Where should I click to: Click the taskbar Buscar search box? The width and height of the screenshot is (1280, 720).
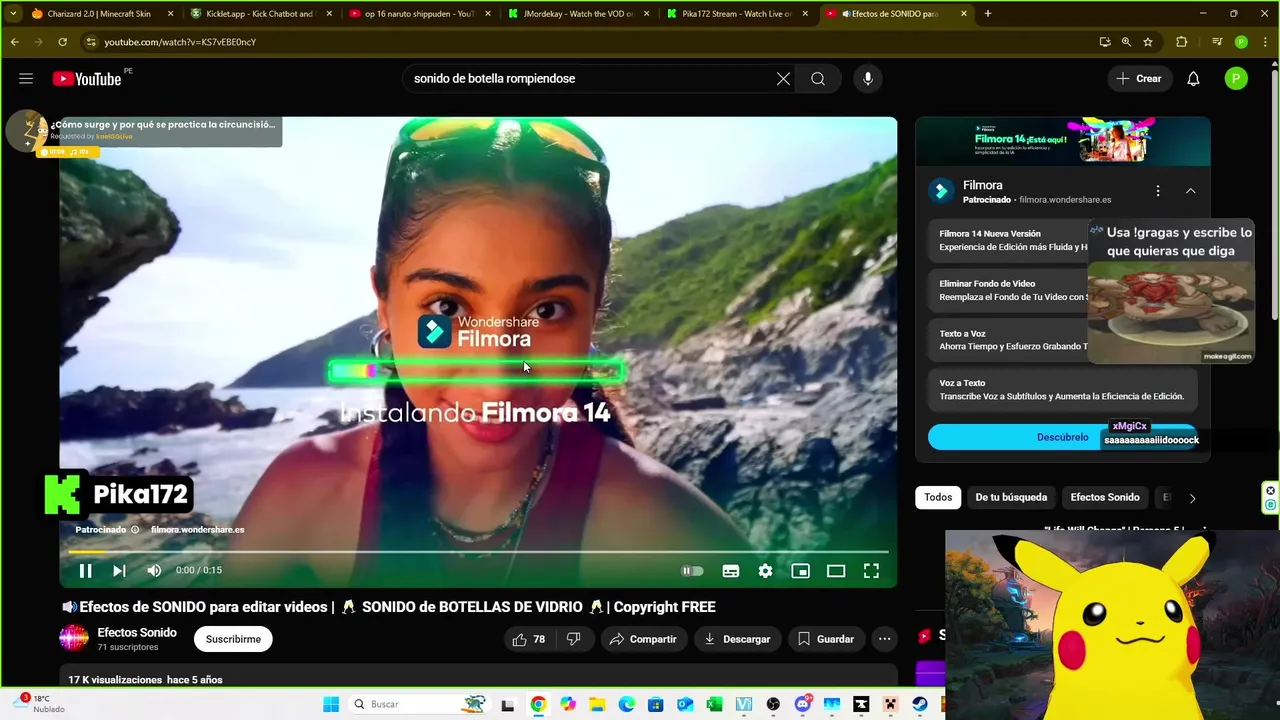[419, 704]
